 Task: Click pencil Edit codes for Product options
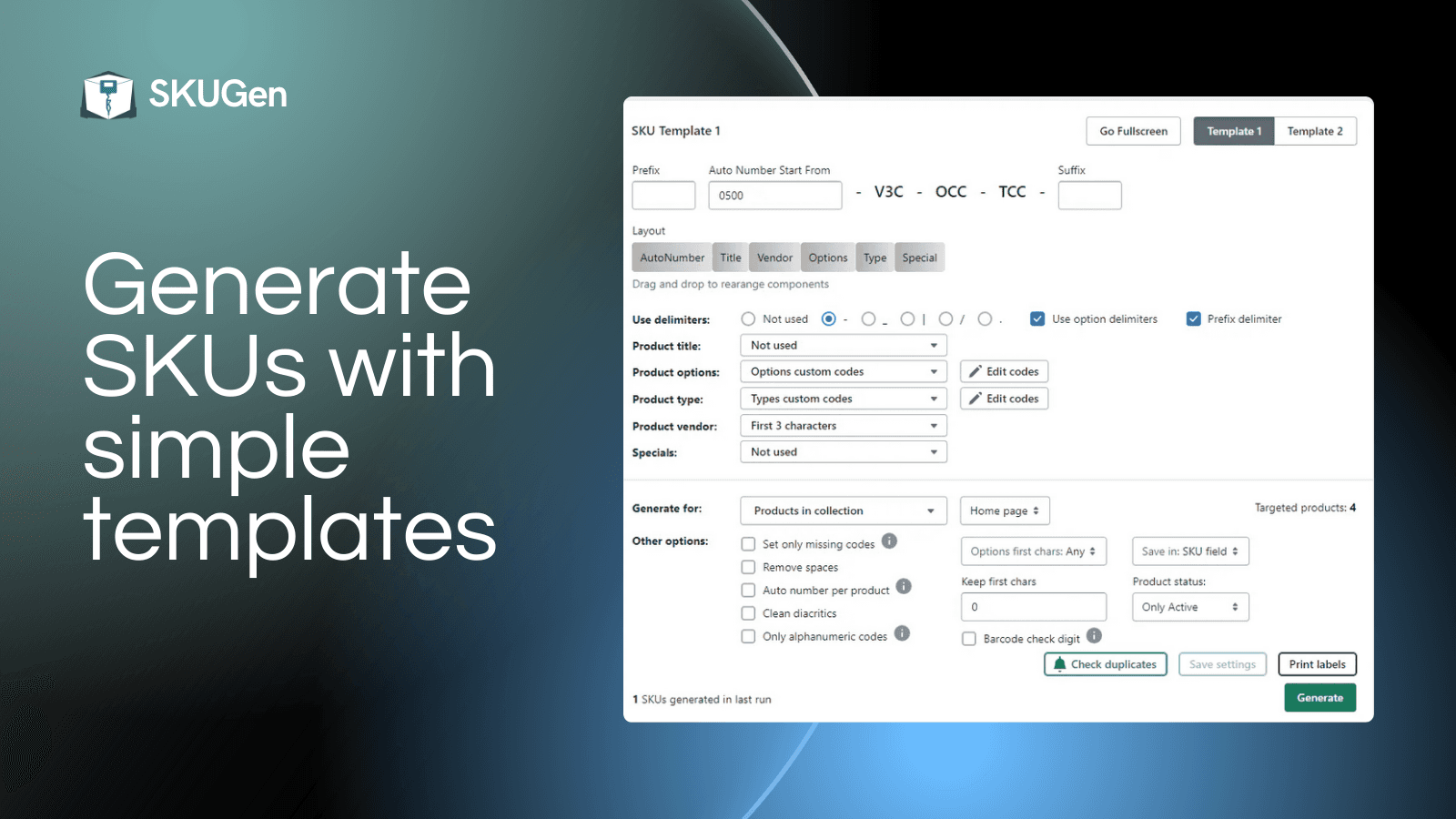(x=1004, y=371)
